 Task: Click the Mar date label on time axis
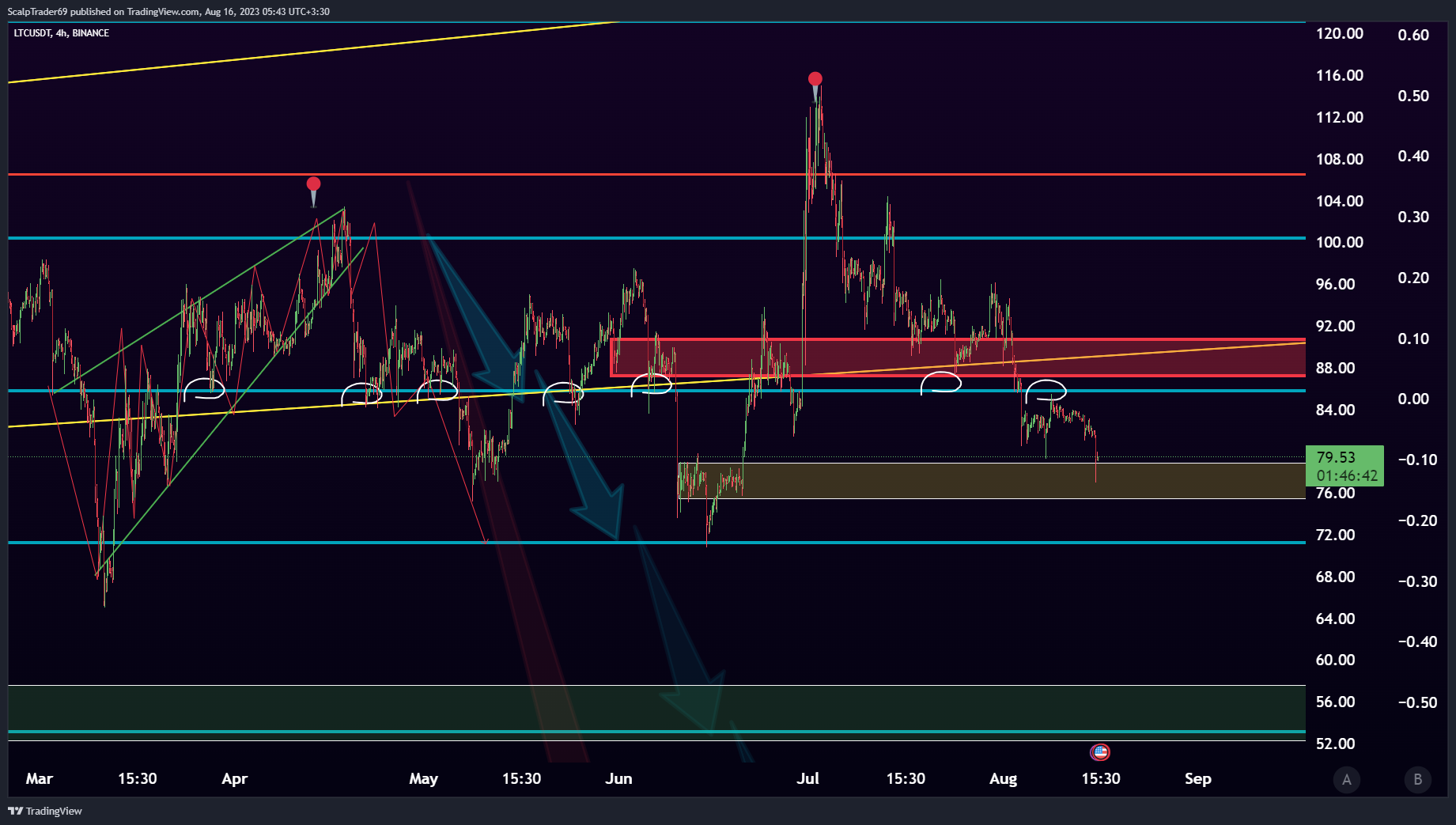pos(40,778)
